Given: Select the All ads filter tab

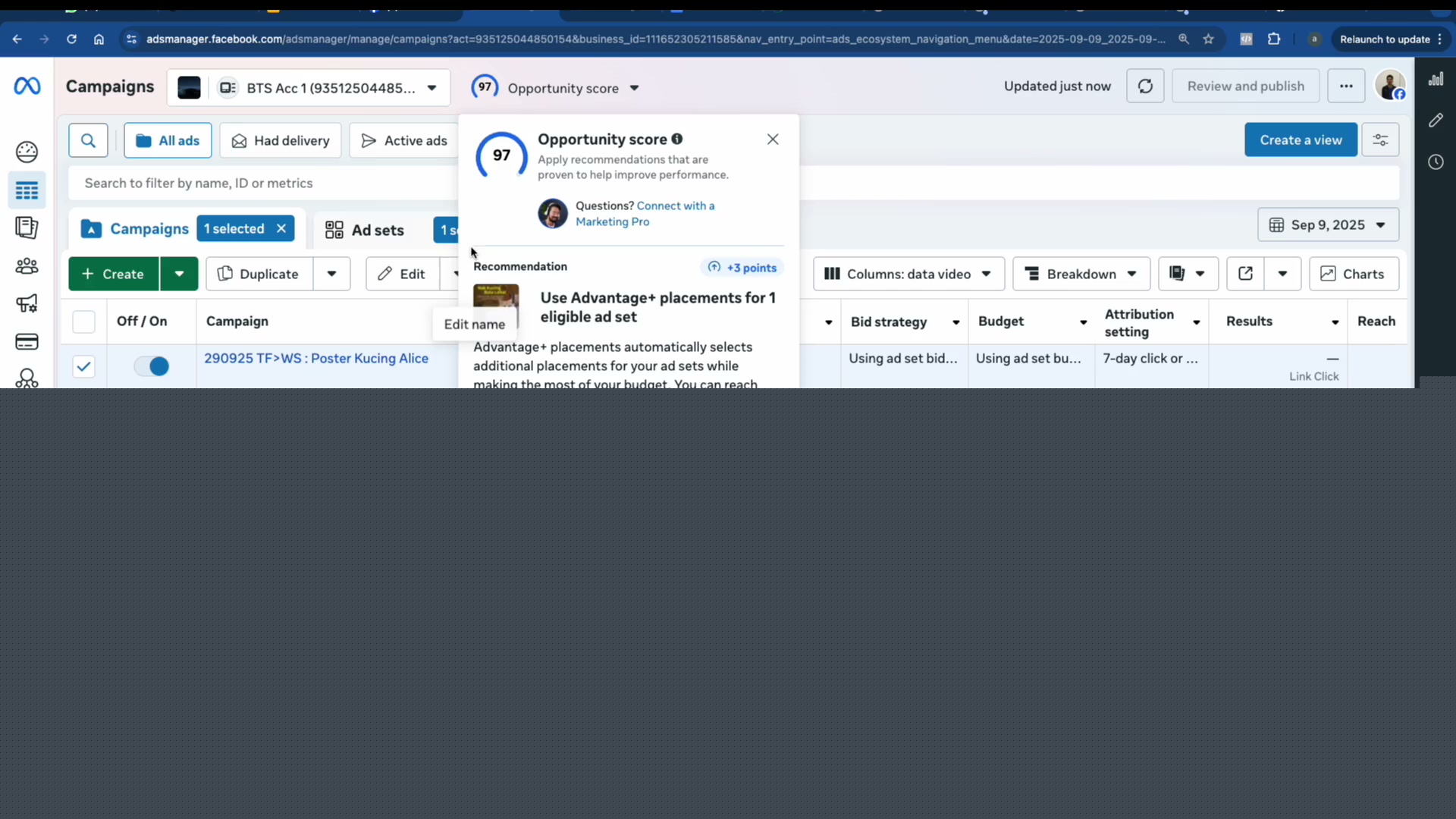Looking at the screenshot, I should coord(168,140).
